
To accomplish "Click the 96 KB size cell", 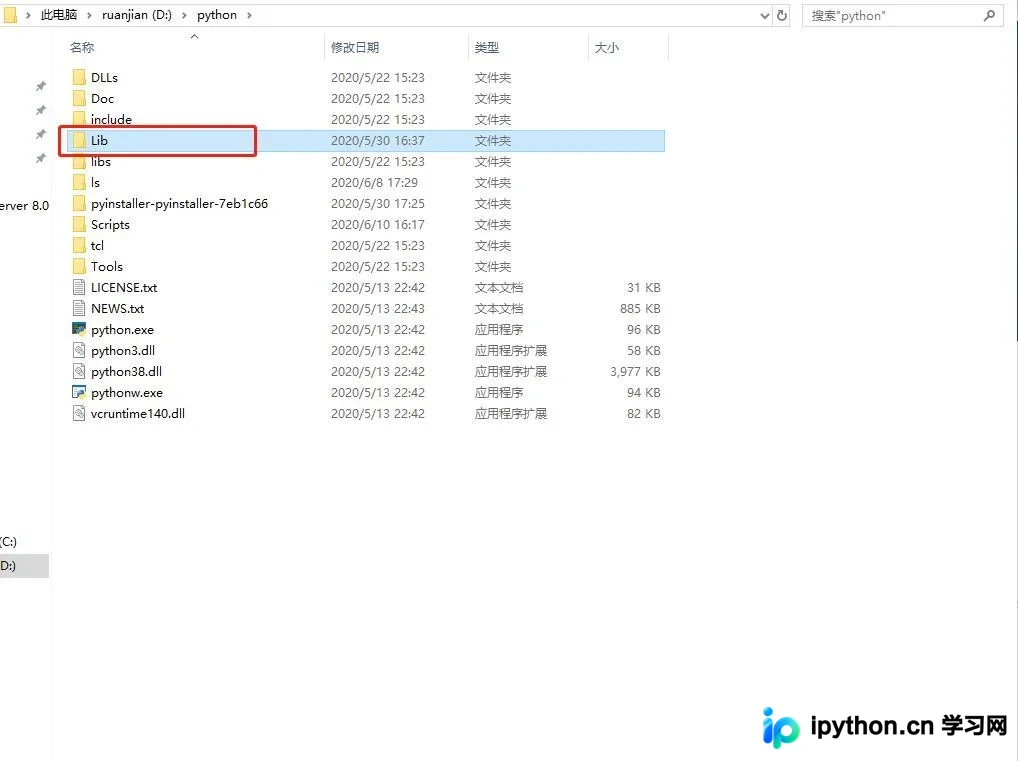I will click(643, 329).
